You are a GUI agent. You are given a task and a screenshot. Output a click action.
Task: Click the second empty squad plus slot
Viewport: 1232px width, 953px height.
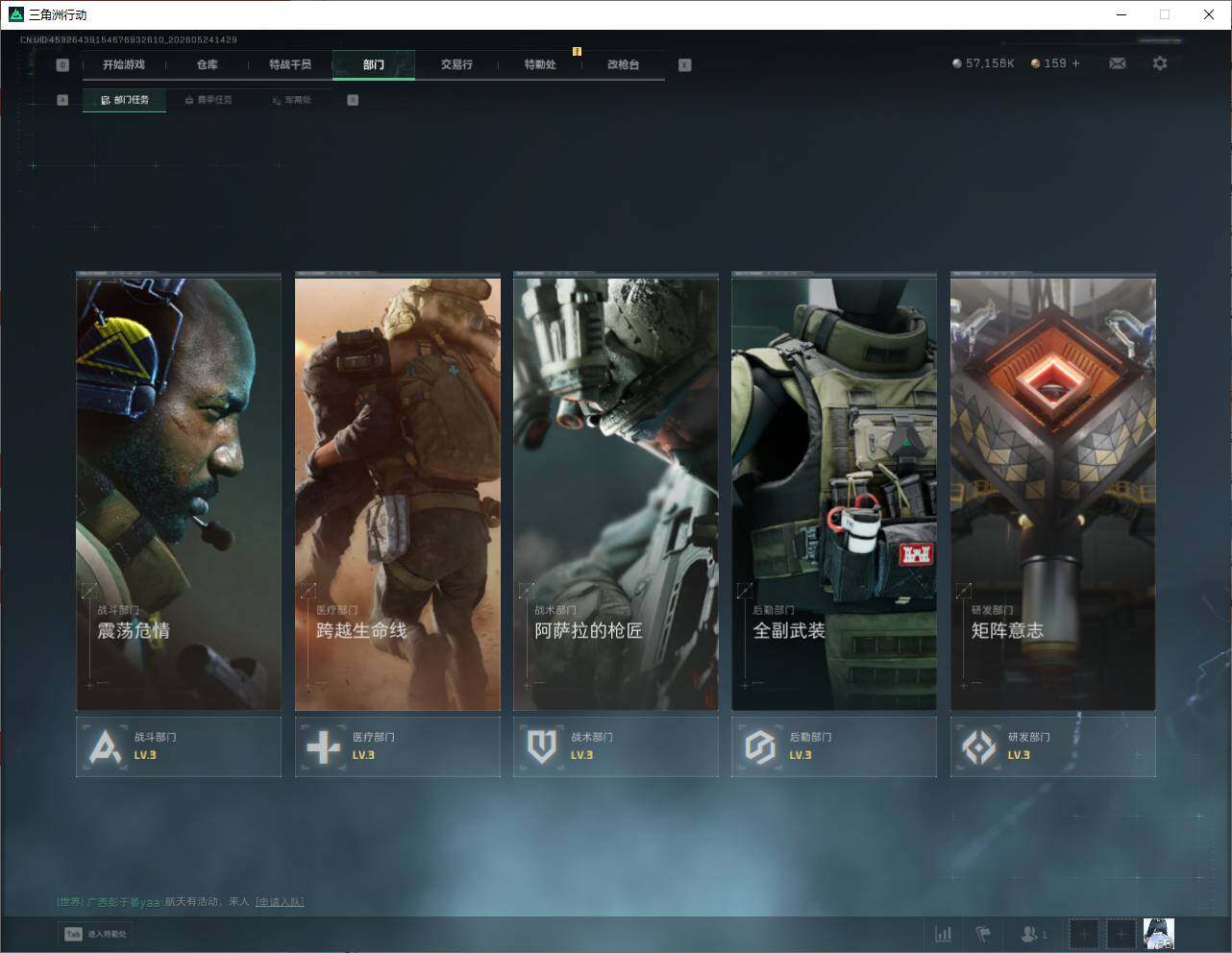(x=1121, y=934)
